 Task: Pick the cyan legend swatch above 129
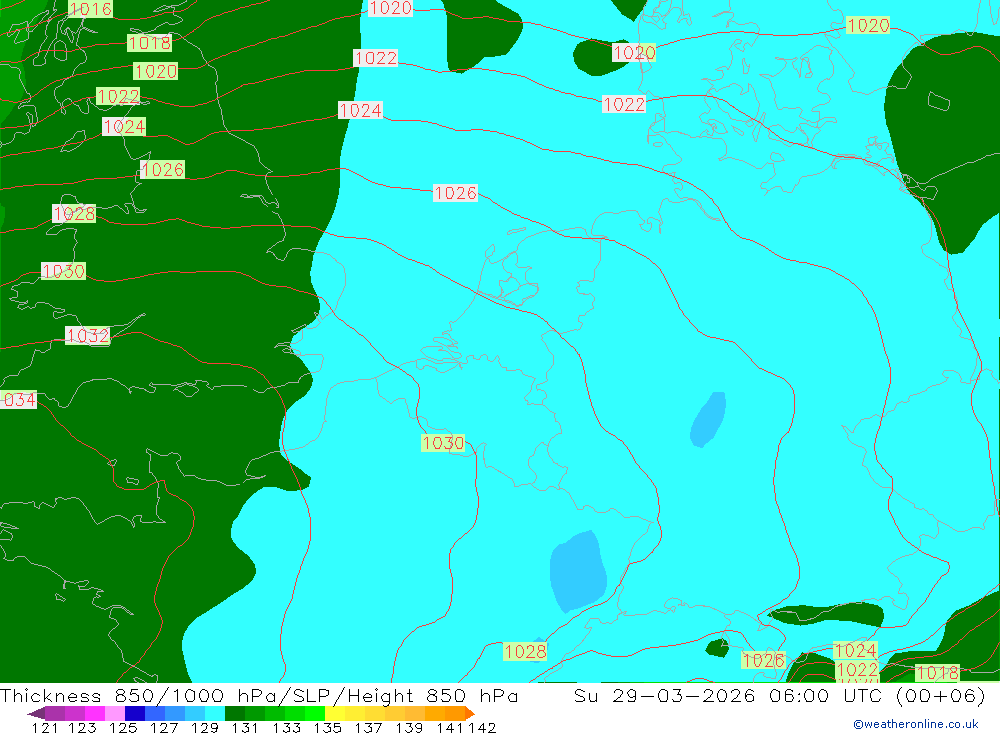click(x=215, y=713)
